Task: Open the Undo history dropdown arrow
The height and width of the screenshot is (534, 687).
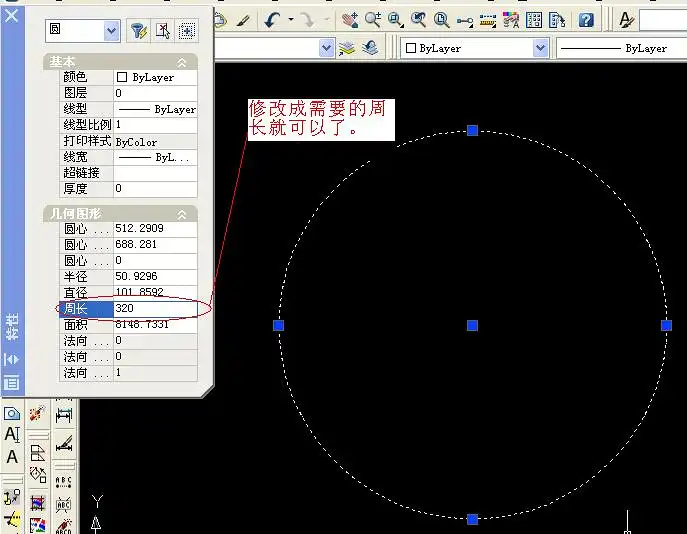Action: (x=290, y=20)
